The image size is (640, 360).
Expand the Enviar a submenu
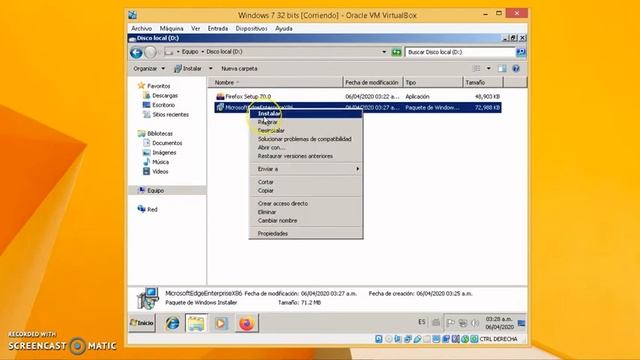tap(306, 169)
